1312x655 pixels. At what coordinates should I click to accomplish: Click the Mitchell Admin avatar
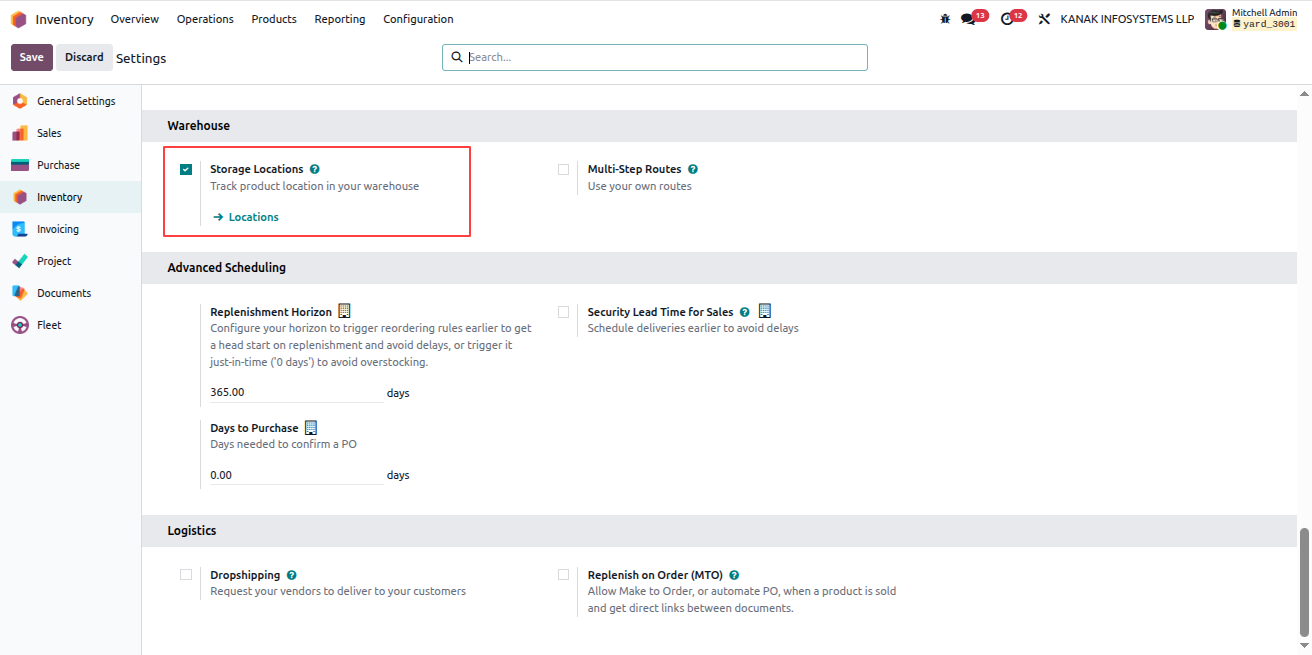click(1215, 19)
